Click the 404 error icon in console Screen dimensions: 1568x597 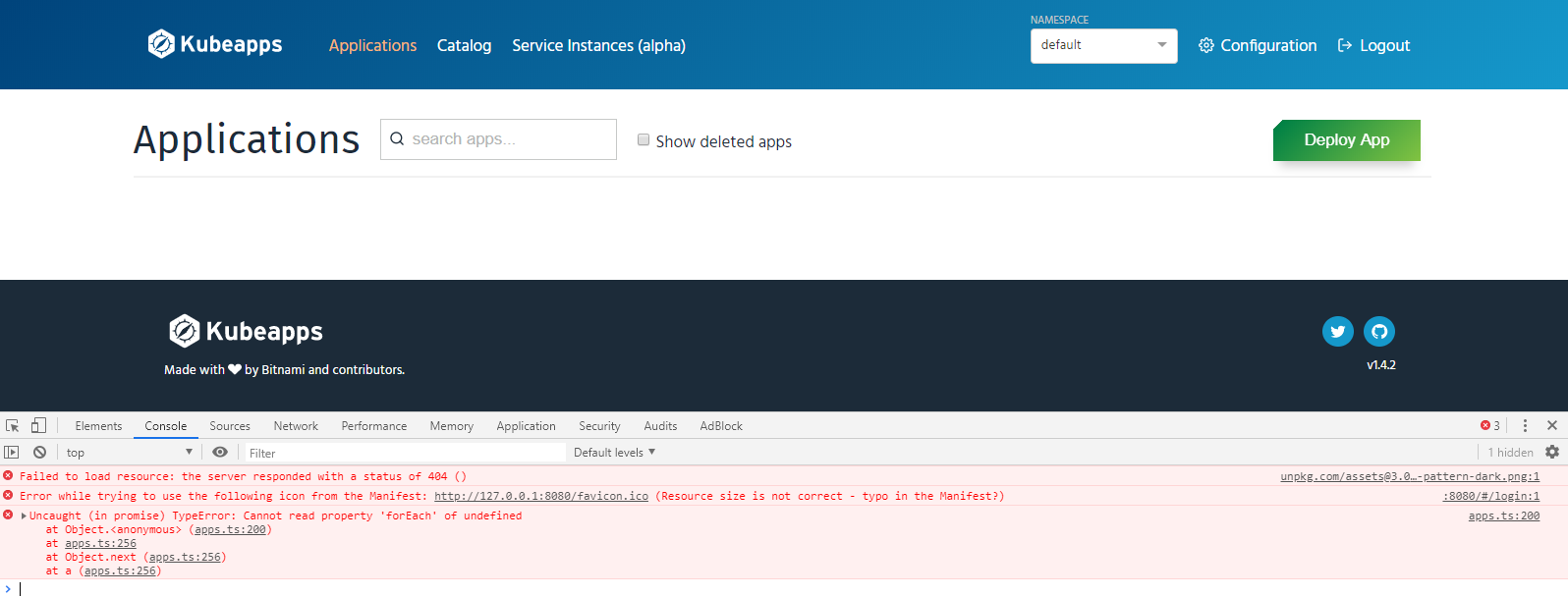(8, 475)
